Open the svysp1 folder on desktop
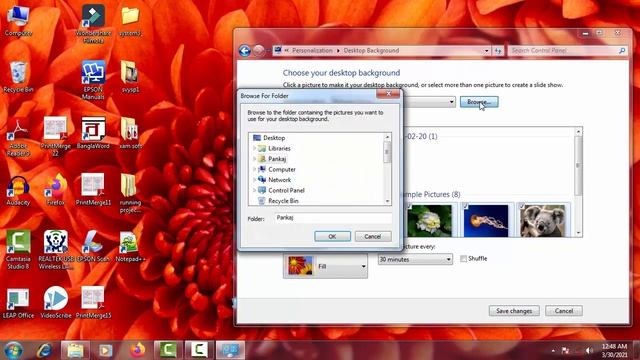This screenshot has height=360, width=640. pos(130,77)
